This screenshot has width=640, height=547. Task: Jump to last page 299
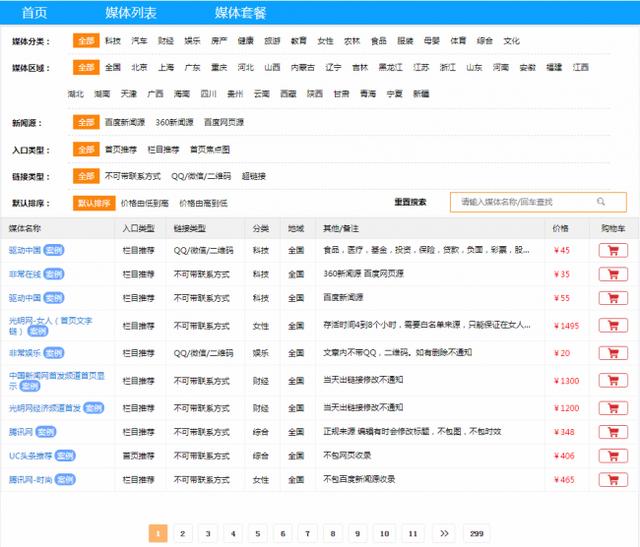coord(476,534)
